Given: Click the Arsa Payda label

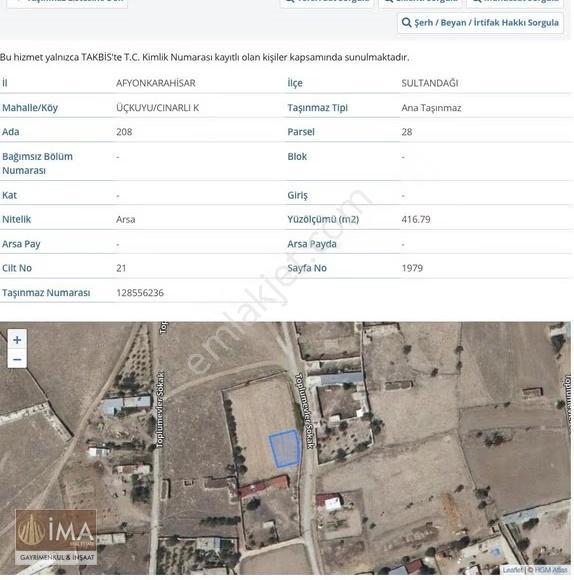Looking at the screenshot, I should coord(312,244).
